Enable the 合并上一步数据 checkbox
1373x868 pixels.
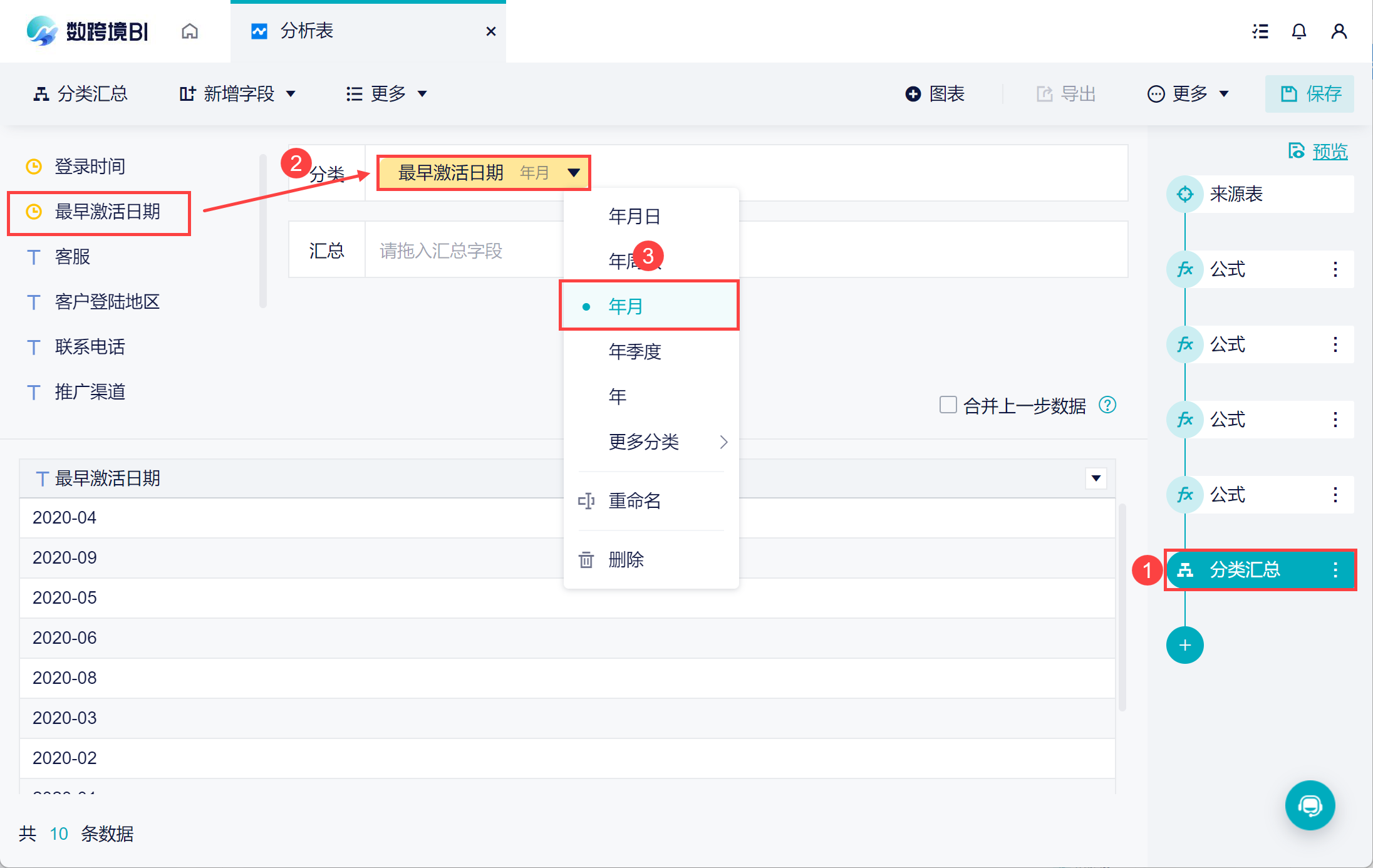[948, 405]
